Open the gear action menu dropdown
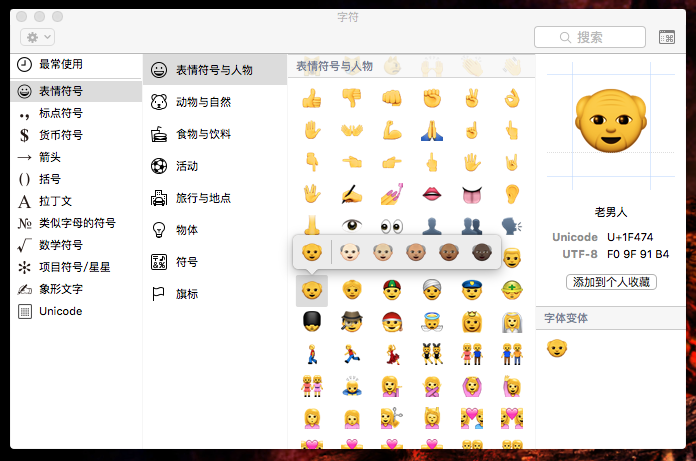 pyautogui.click(x=38, y=37)
